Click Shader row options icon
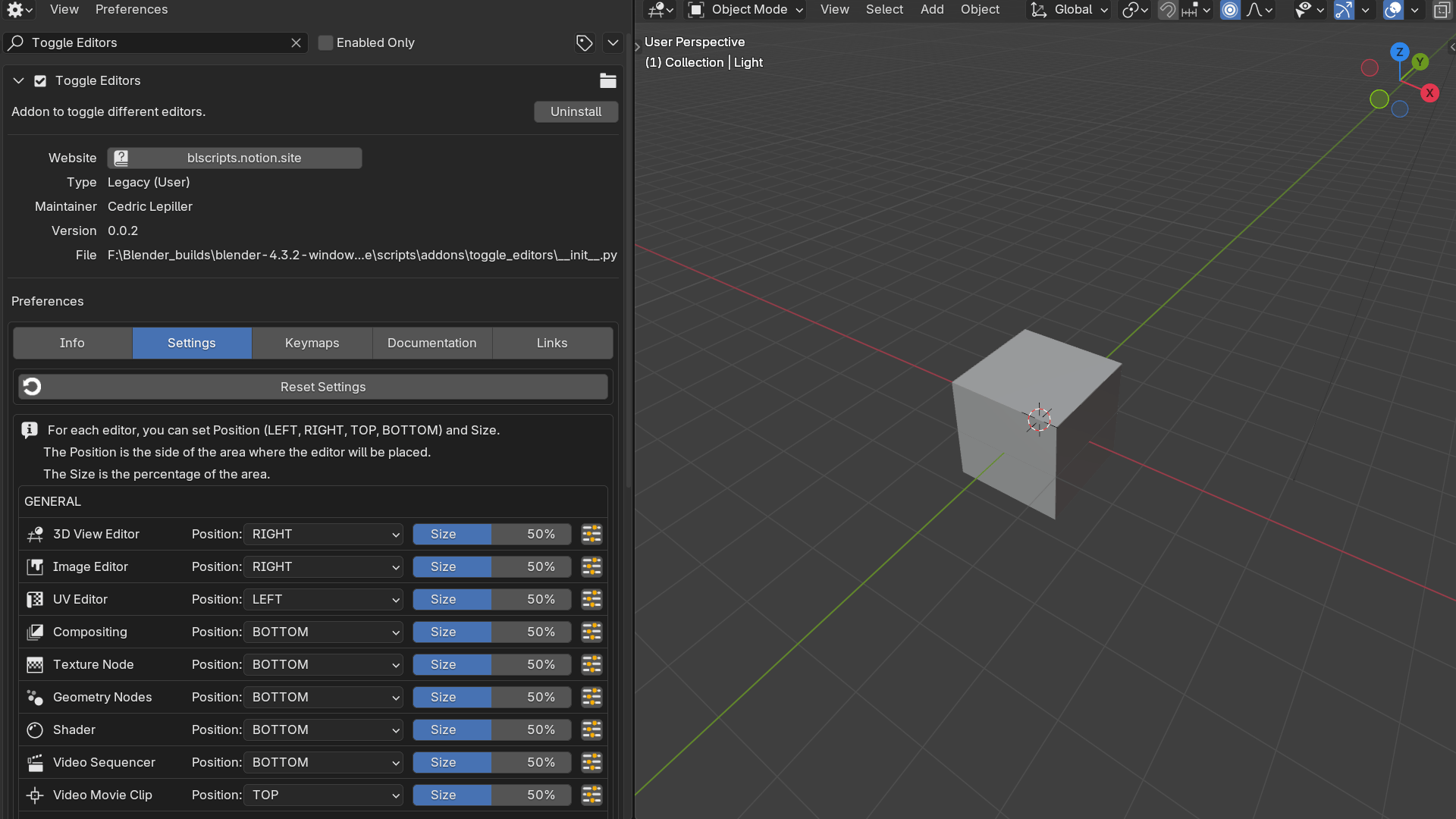 point(591,730)
